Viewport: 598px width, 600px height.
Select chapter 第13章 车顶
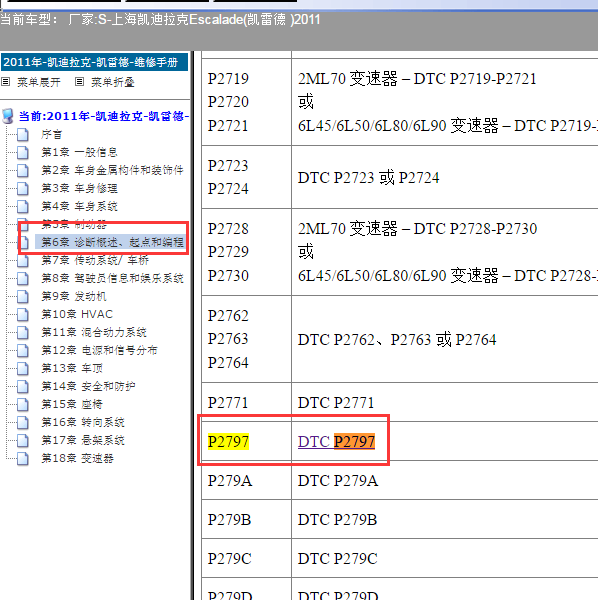coord(72,368)
